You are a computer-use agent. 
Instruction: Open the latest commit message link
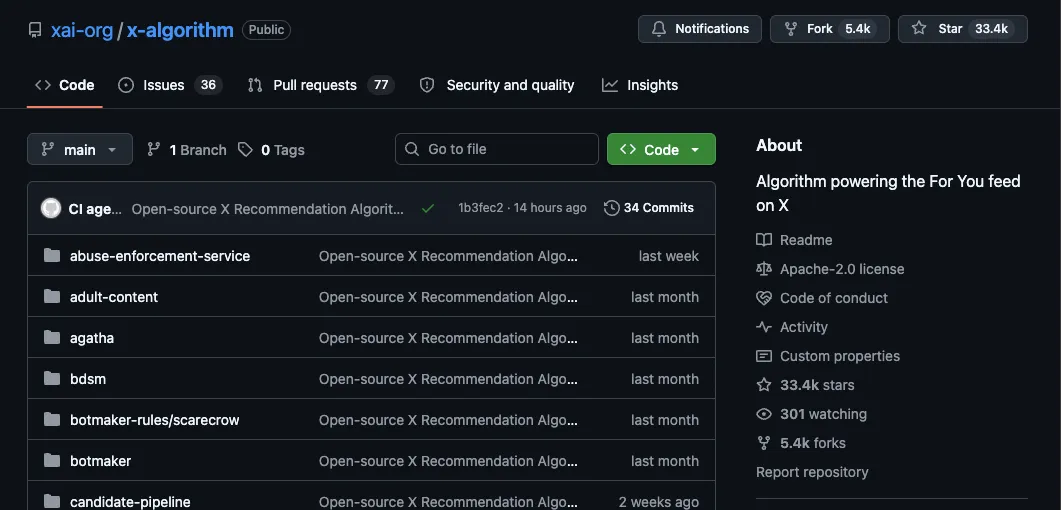[x=267, y=209]
